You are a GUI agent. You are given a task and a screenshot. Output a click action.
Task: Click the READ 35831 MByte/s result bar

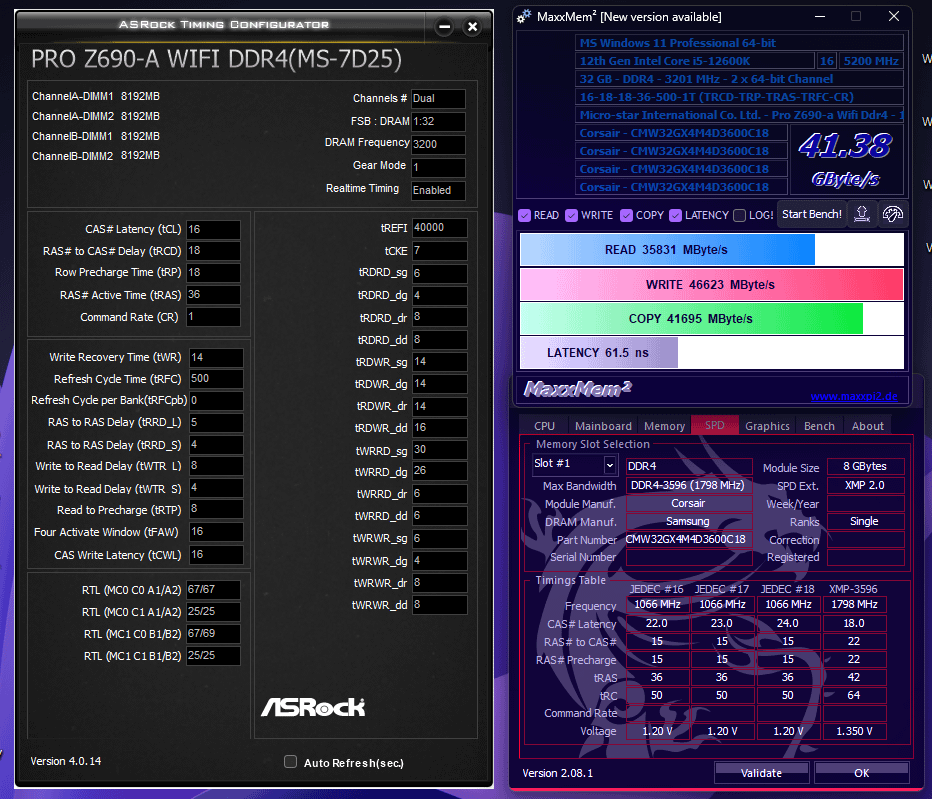point(712,250)
